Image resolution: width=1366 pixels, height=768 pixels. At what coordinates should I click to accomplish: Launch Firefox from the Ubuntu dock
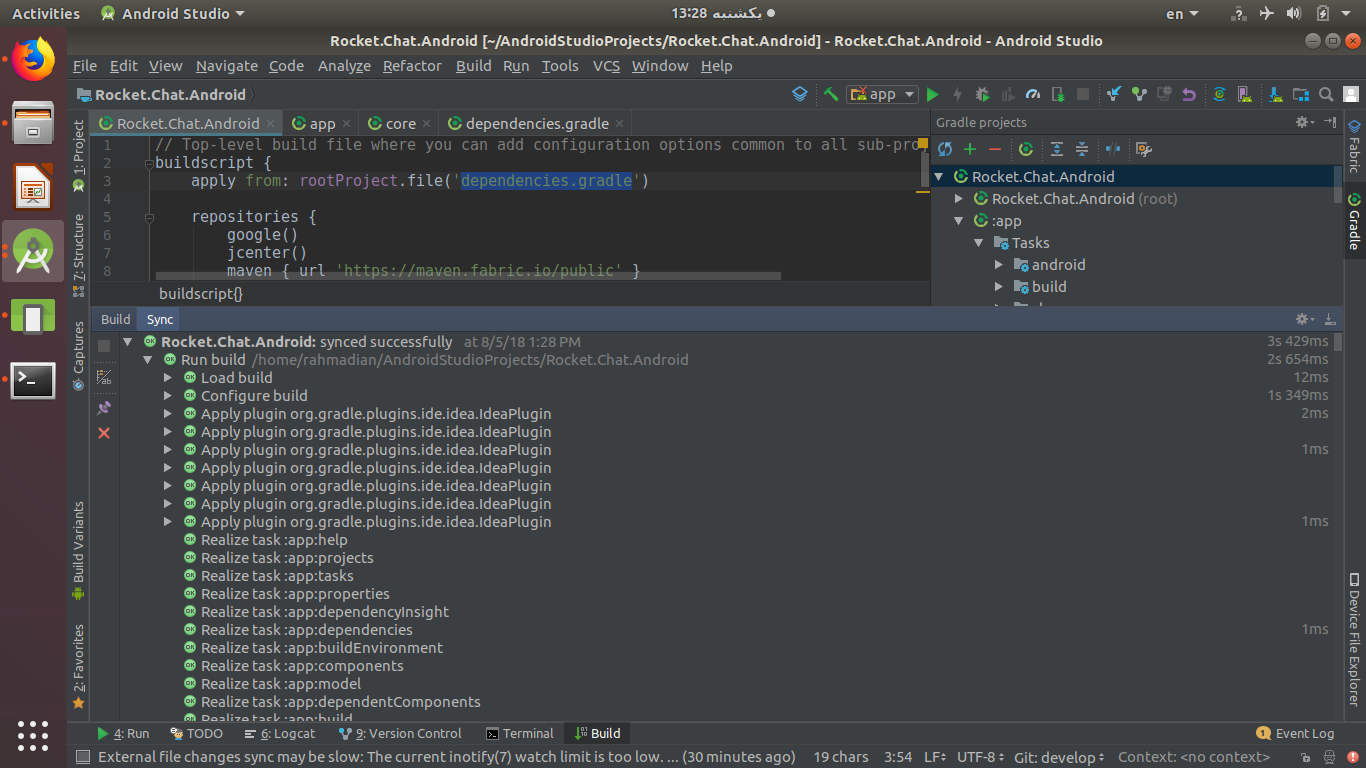click(x=33, y=59)
